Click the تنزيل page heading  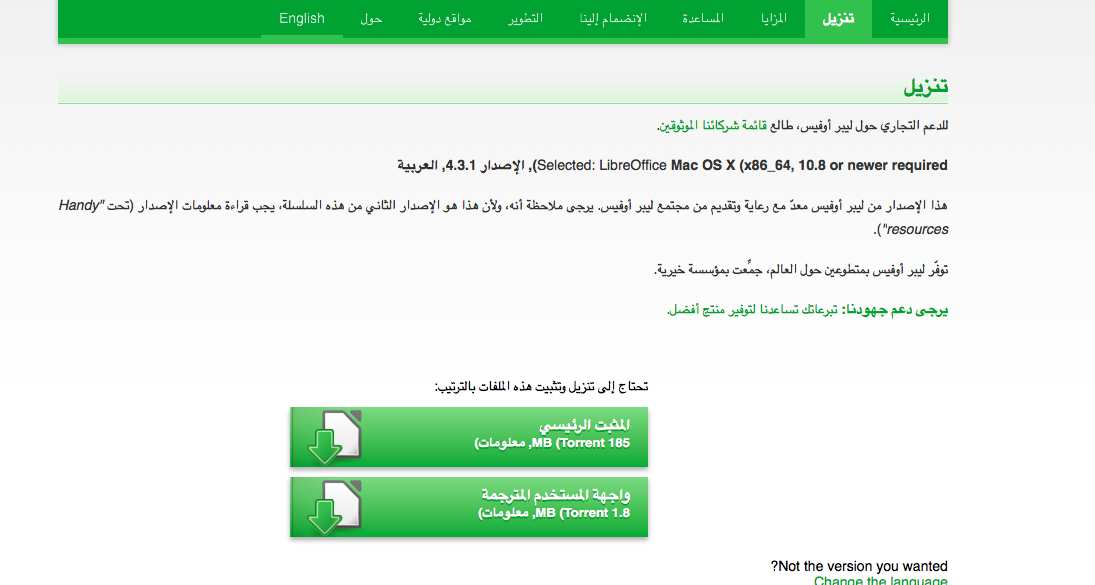pos(925,87)
